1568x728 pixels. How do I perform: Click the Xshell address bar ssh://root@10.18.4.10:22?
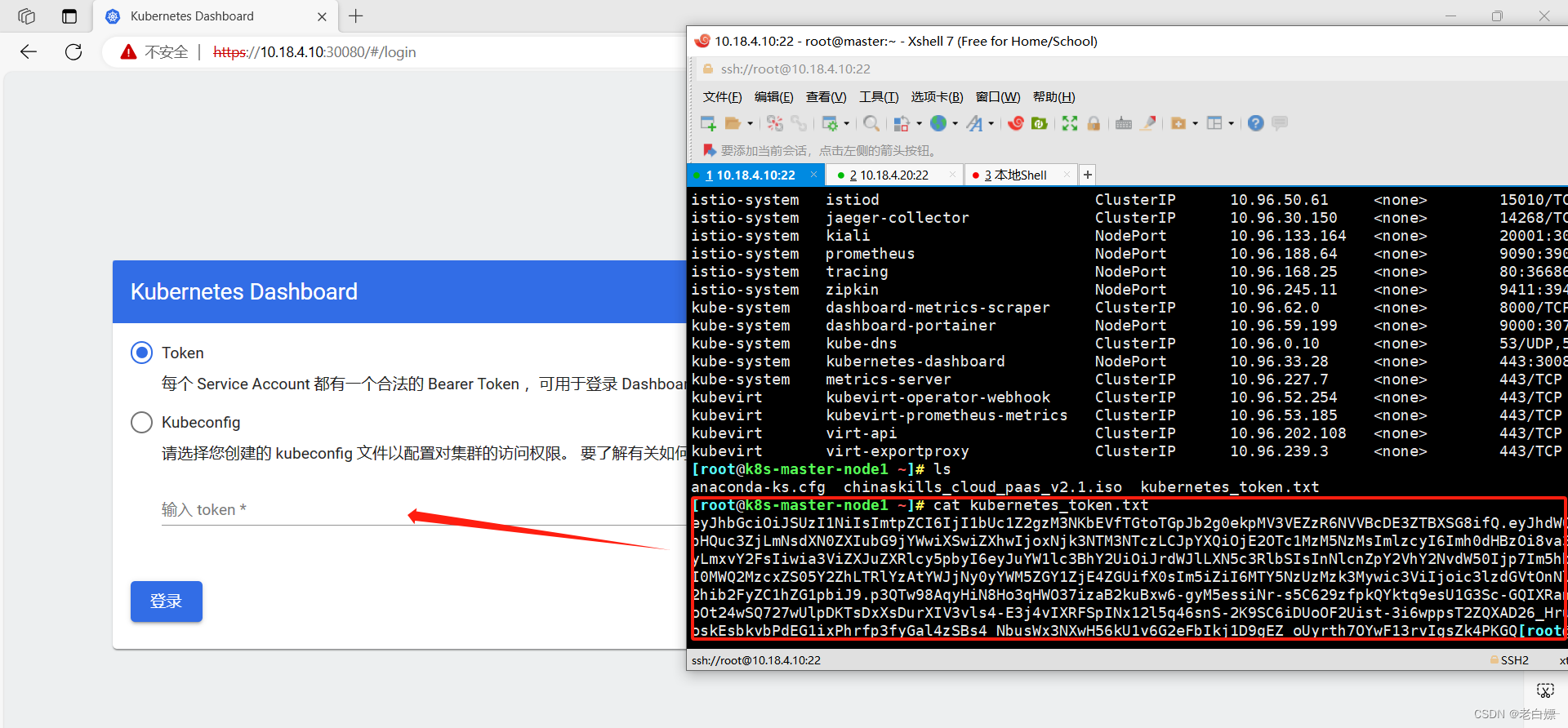[x=795, y=69]
